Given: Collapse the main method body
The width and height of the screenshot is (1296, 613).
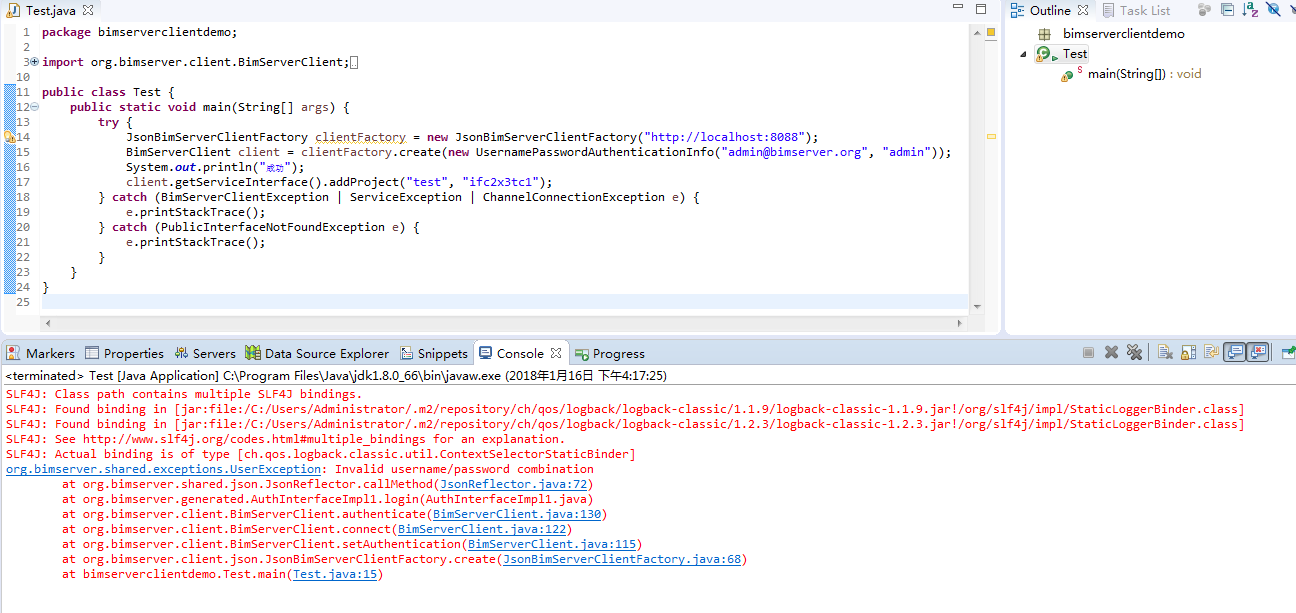Looking at the screenshot, I should [33, 106].
